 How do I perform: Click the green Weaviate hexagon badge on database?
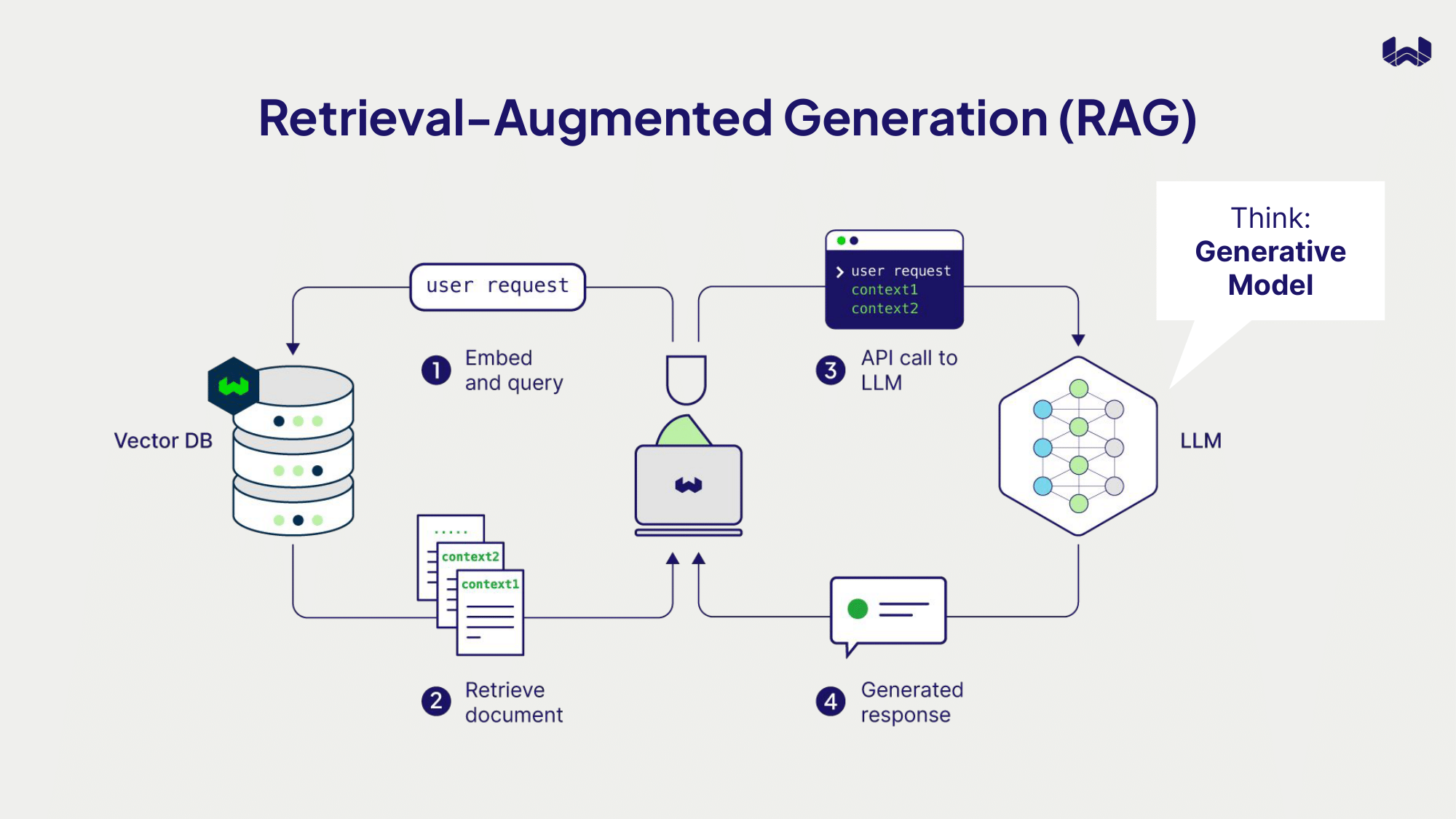233,386
